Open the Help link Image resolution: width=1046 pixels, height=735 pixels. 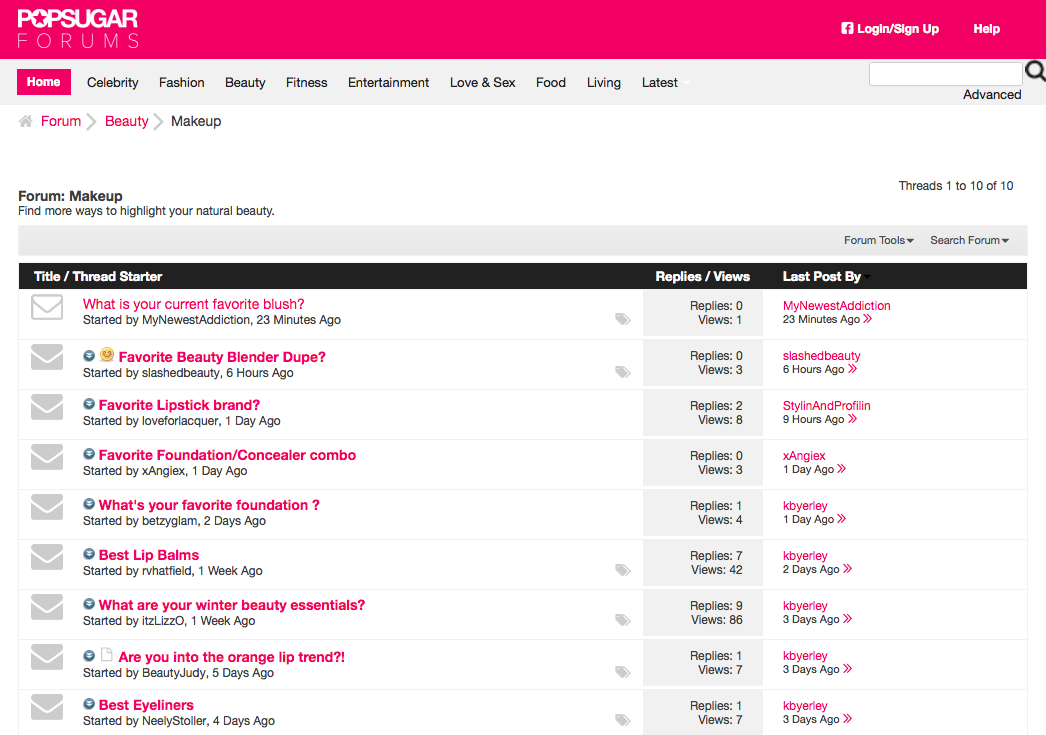(986, 29)
